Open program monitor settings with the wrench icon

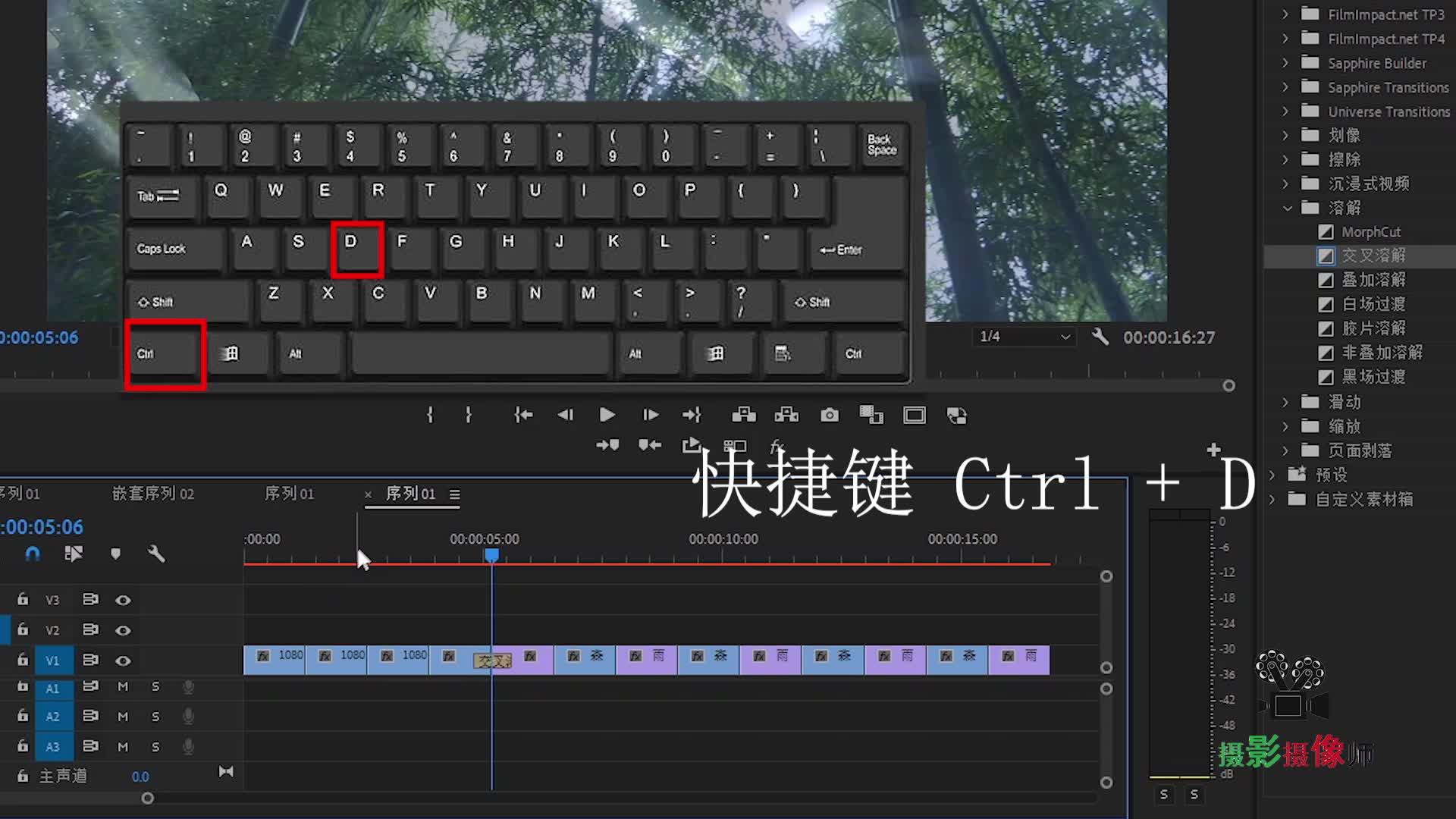1100,337
